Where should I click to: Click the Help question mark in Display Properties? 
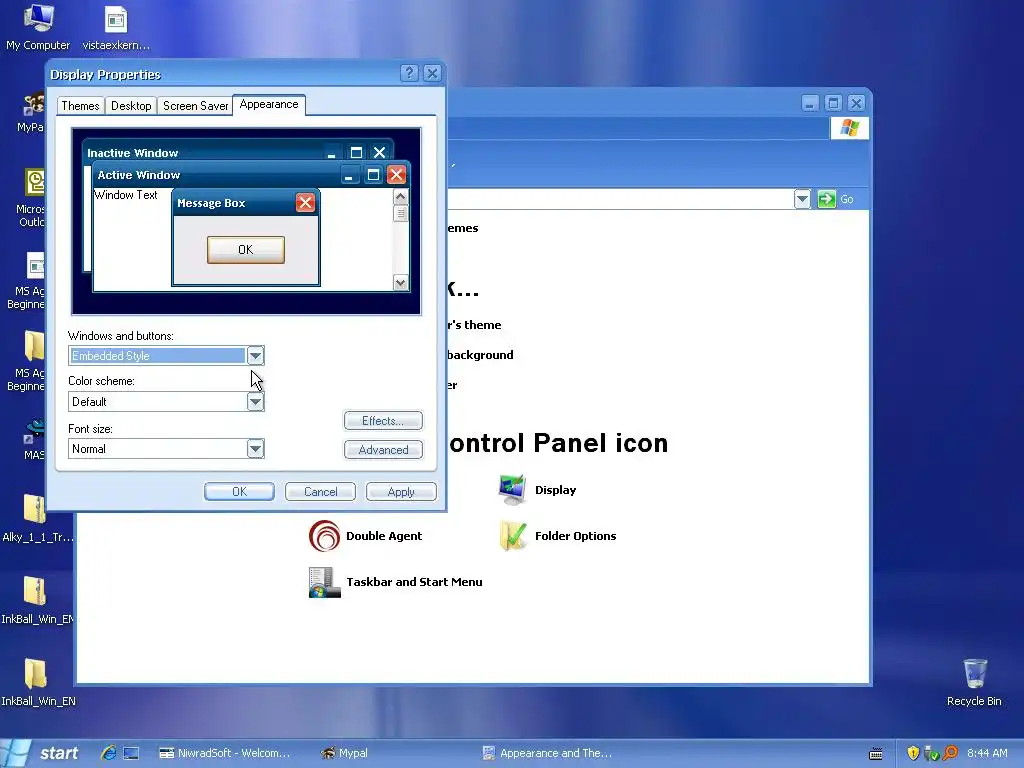(x=409, y=73)
